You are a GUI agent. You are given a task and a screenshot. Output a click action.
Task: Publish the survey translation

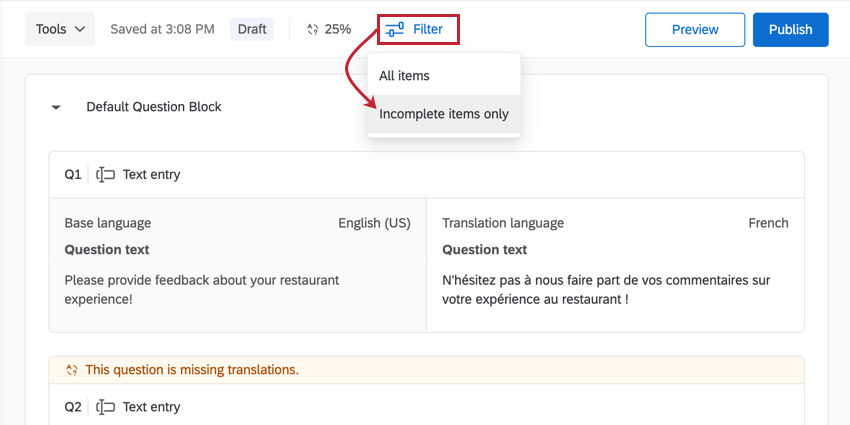click(x=790, y=29)
